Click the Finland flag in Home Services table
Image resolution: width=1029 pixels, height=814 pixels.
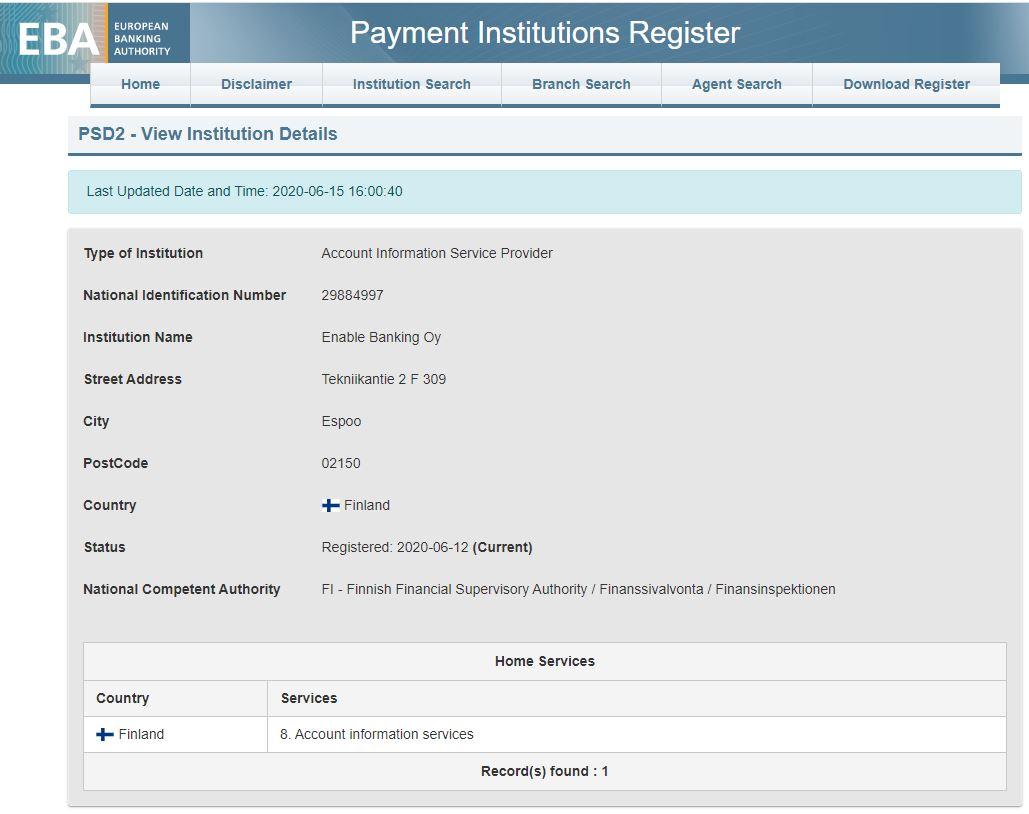pos(105,735)
